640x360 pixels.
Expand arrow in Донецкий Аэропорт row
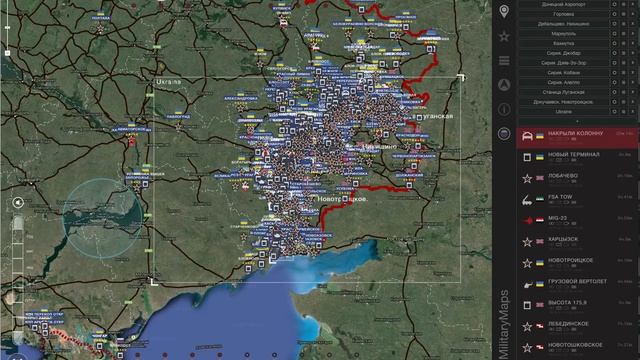pyautogui.click(x=633, y=4)
